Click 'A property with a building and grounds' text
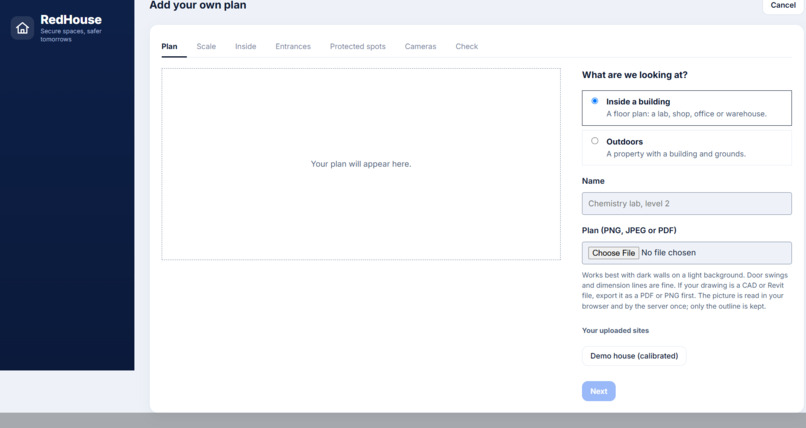 (x=676, y=154)
